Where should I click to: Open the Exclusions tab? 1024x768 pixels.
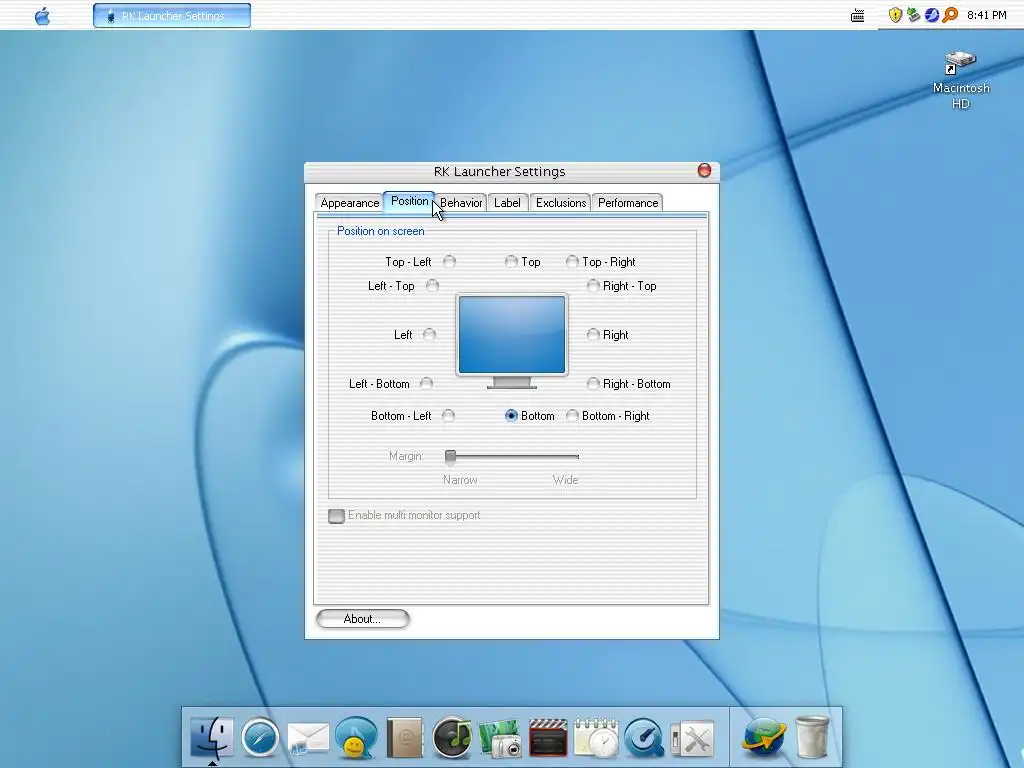561,203
